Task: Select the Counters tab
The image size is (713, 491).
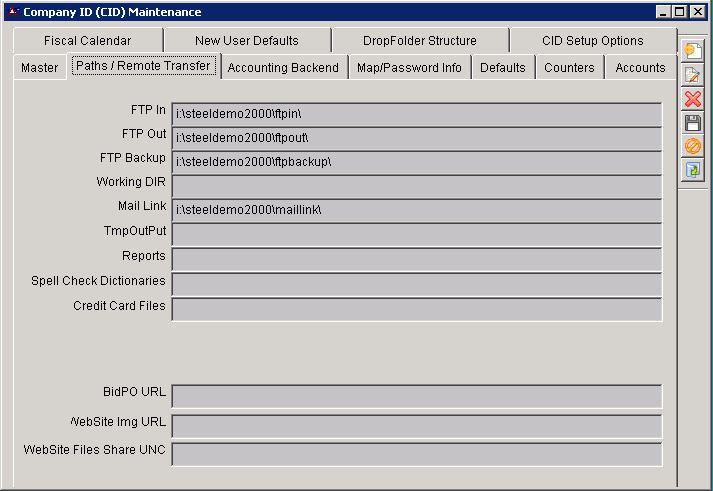Action: pyautogui.click(x=569, y=68)
